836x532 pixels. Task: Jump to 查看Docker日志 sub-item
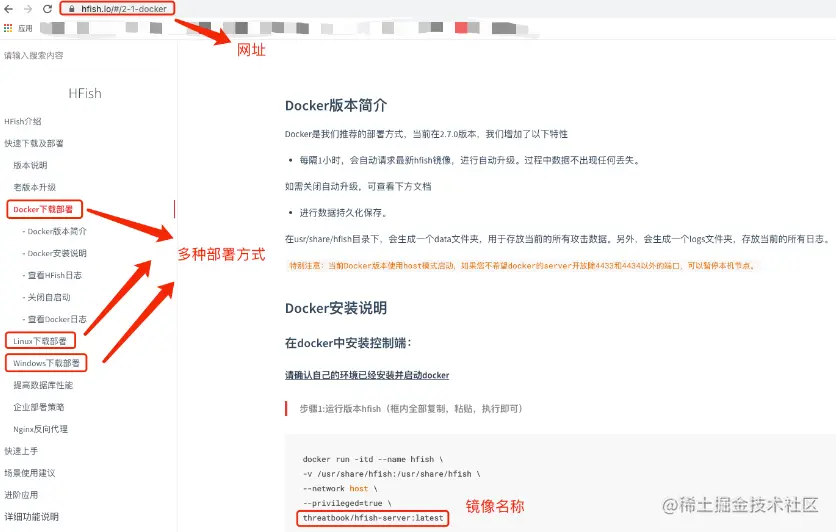click(x=55, y=319)
